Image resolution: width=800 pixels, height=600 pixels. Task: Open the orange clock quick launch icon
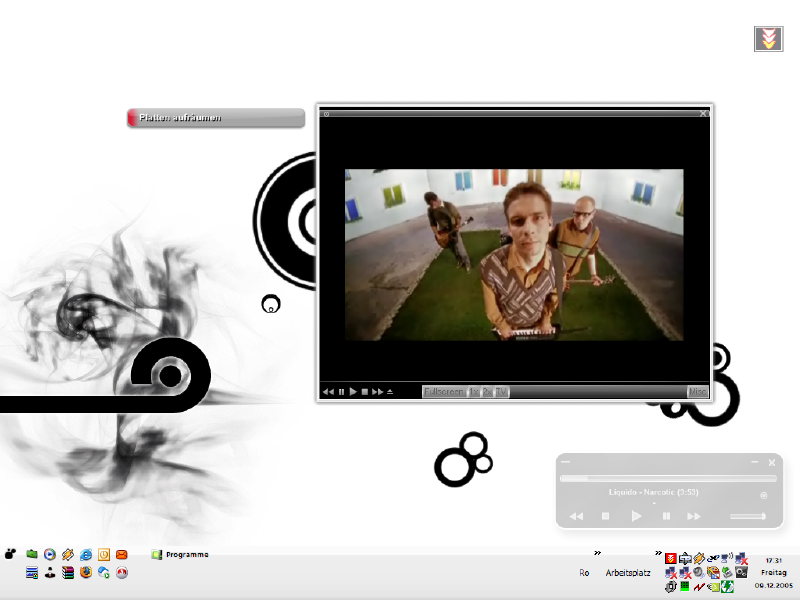coord(104,554)
